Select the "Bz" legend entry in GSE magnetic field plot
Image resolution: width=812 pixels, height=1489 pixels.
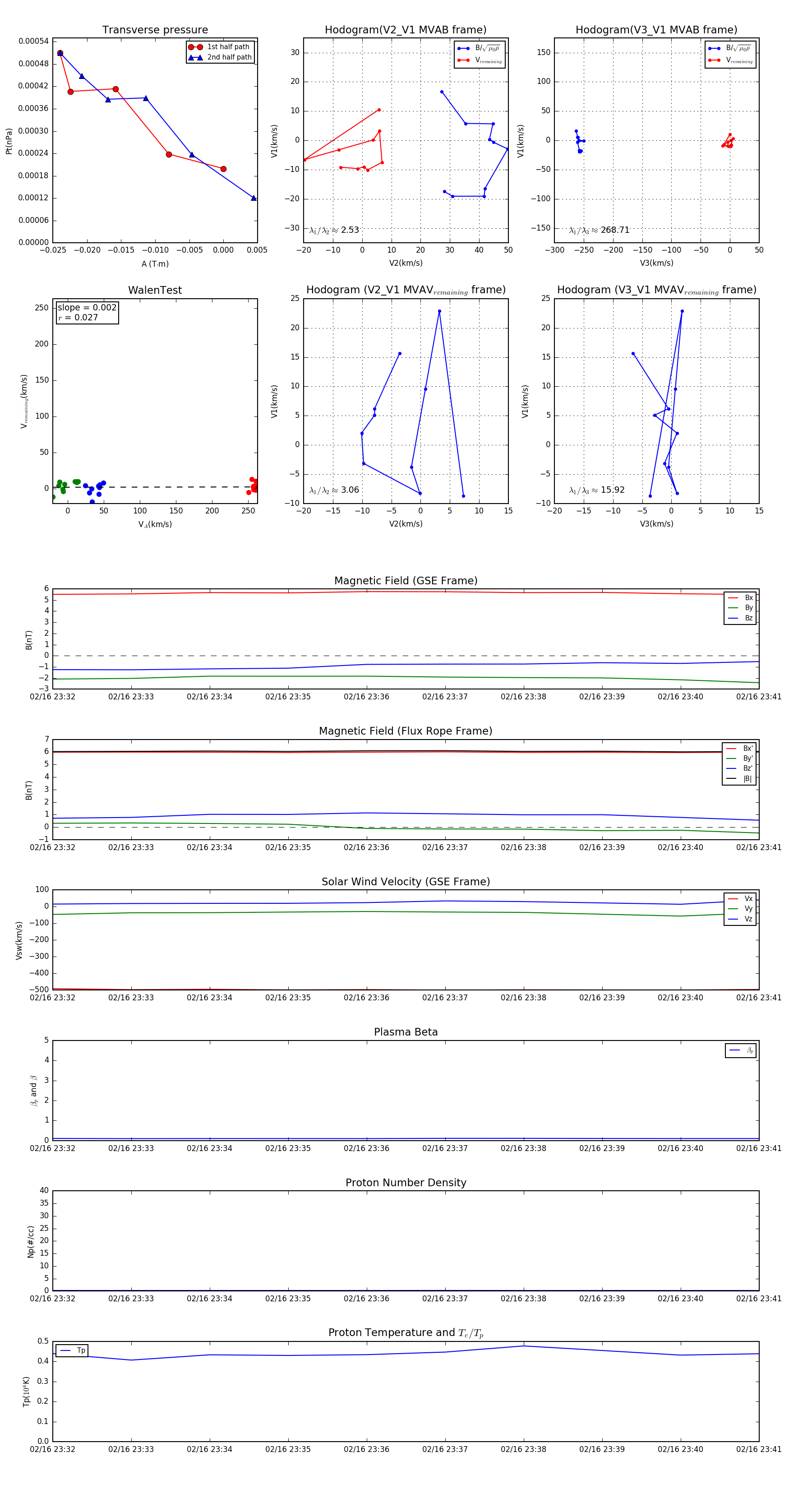coord(740,618)
